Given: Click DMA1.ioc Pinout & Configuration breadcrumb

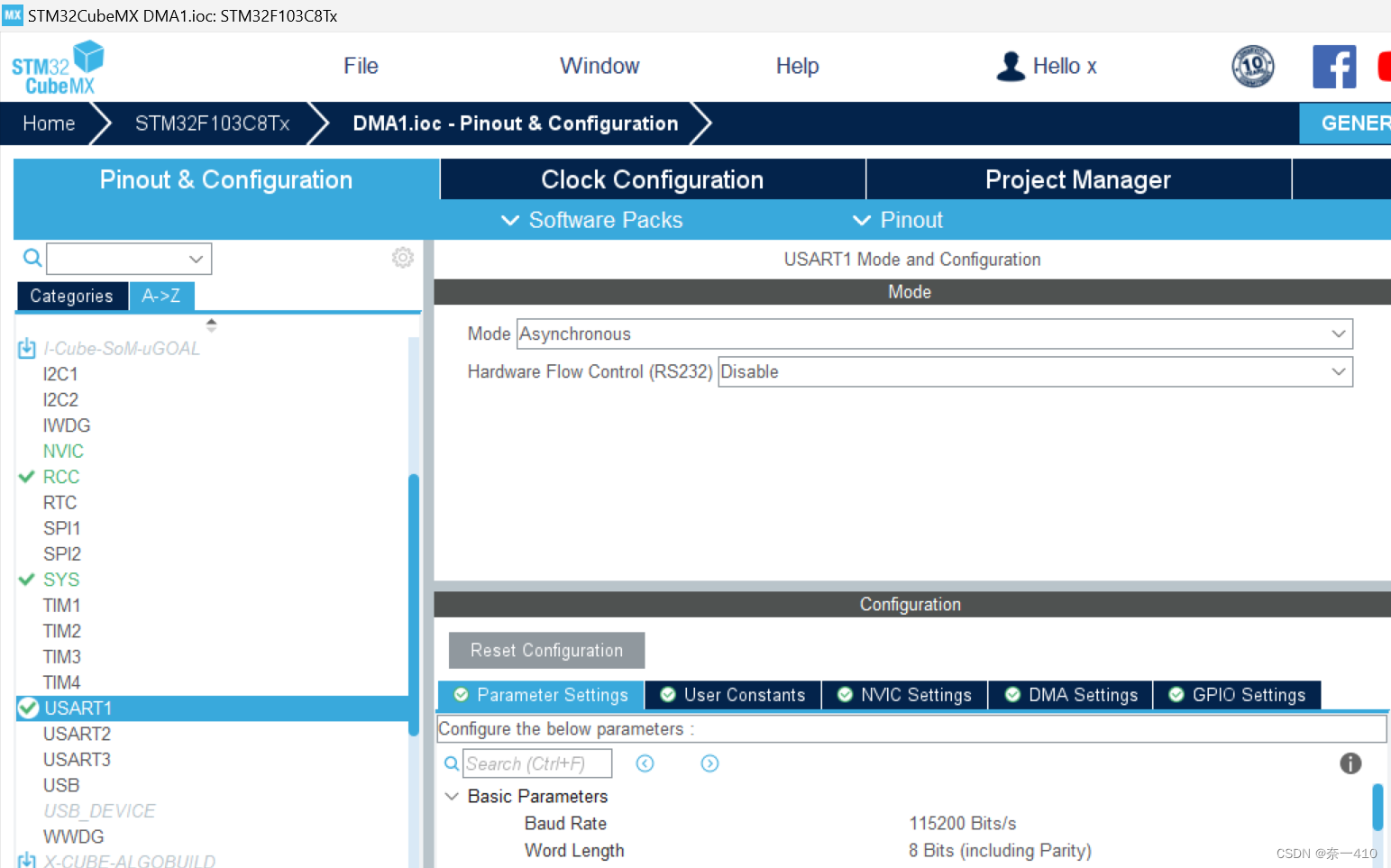Looking at the screenshot, I should tap(516, 123).
